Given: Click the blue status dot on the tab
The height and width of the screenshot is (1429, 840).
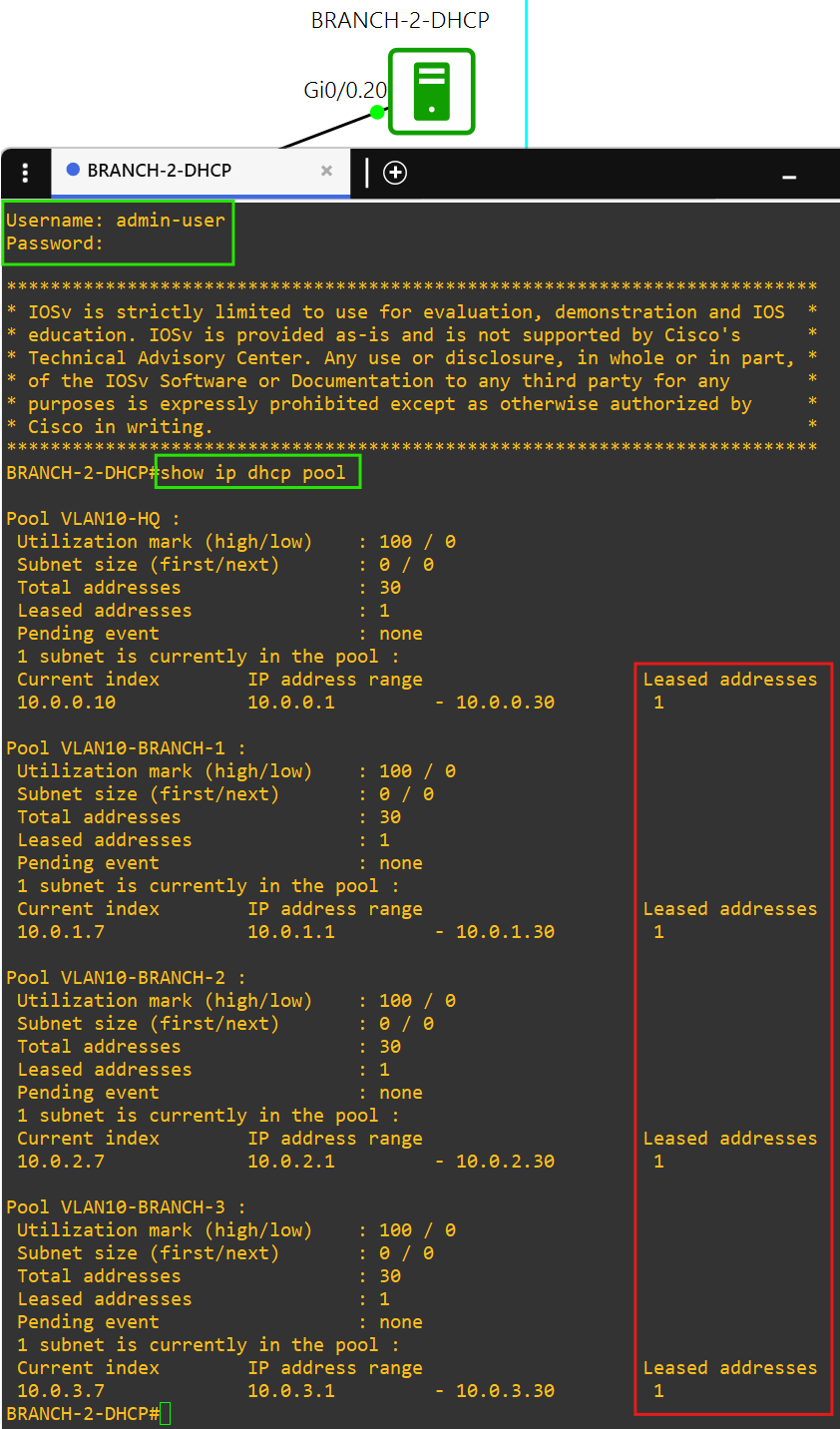Looking at the screenshot, I should point(73,170).
